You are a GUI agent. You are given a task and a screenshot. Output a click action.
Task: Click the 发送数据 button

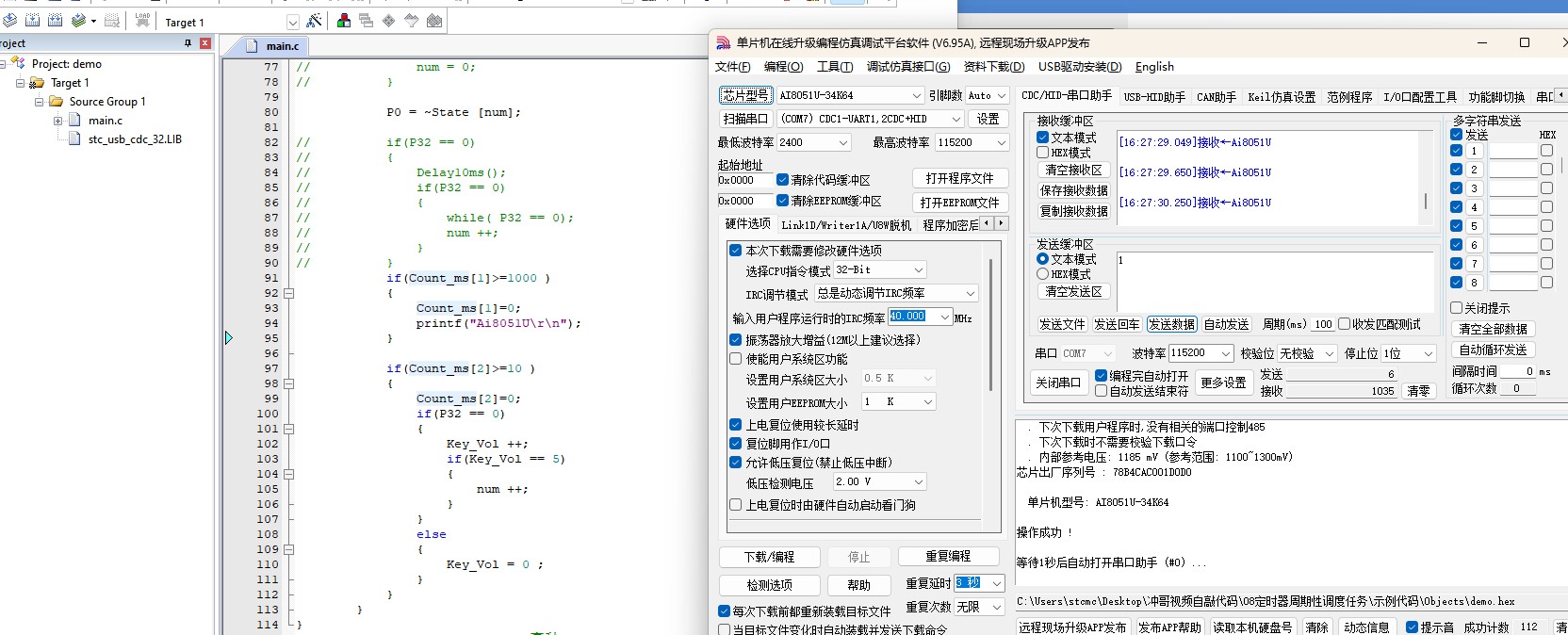click(1171, 324)
